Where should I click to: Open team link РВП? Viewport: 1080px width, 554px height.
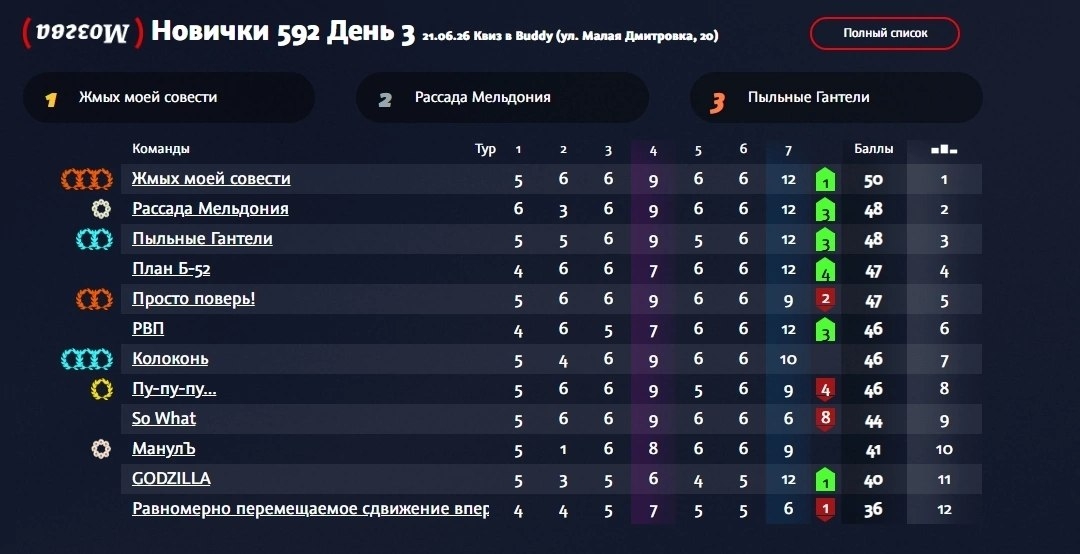click(x=148, y=329)
